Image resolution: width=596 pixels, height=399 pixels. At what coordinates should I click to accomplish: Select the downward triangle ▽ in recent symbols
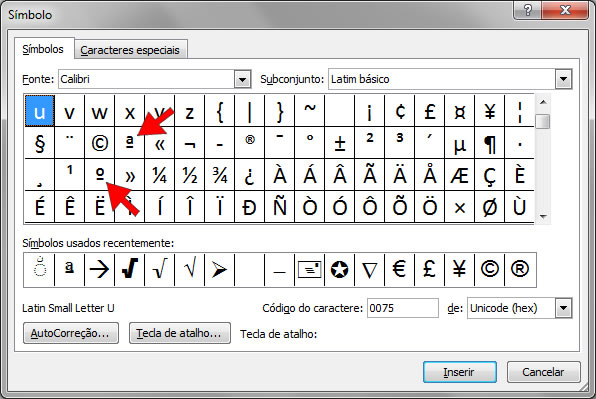[370, 269]
